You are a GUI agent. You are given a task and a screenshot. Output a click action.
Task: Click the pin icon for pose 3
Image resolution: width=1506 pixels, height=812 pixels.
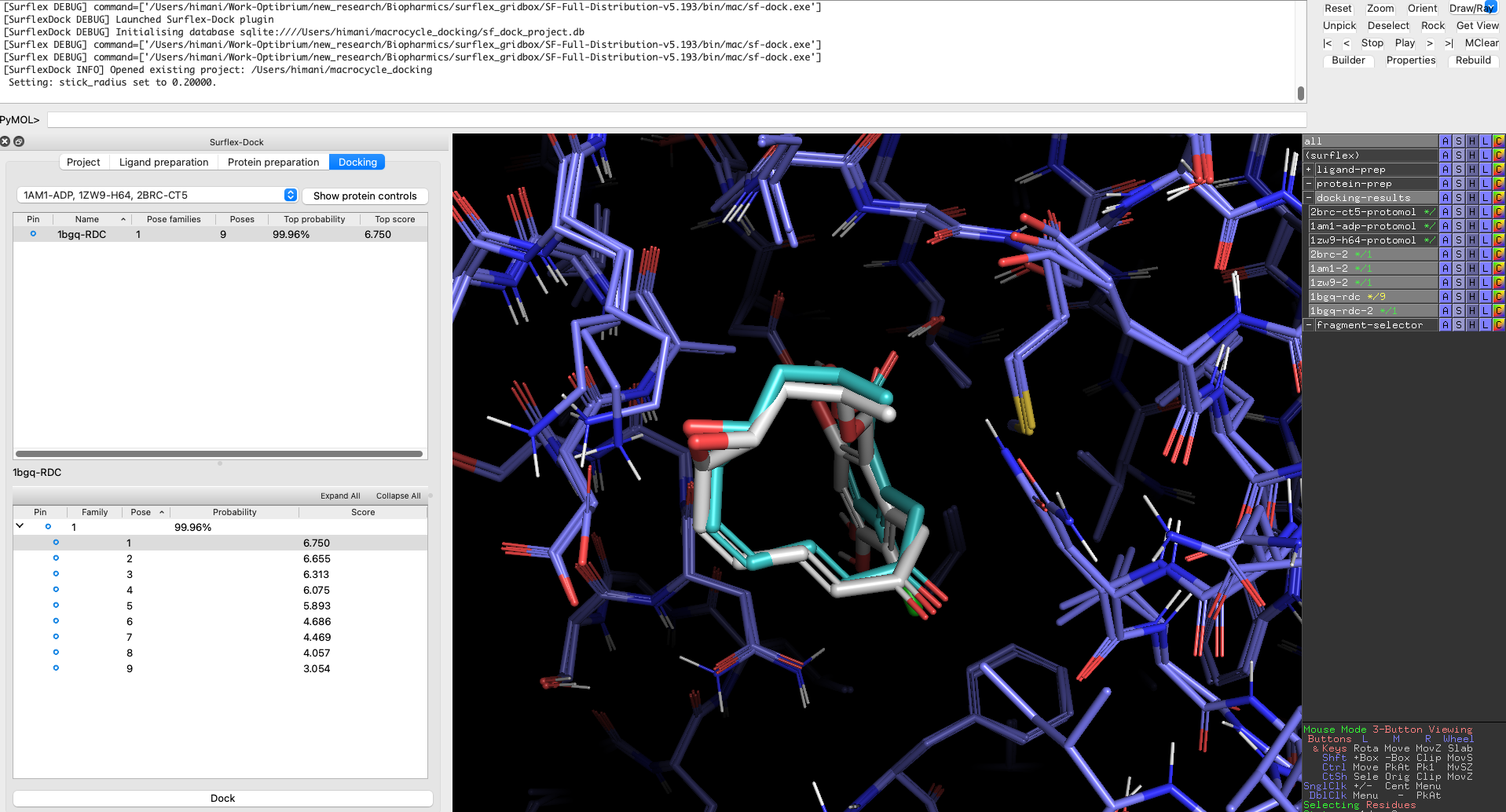[56, 574]
